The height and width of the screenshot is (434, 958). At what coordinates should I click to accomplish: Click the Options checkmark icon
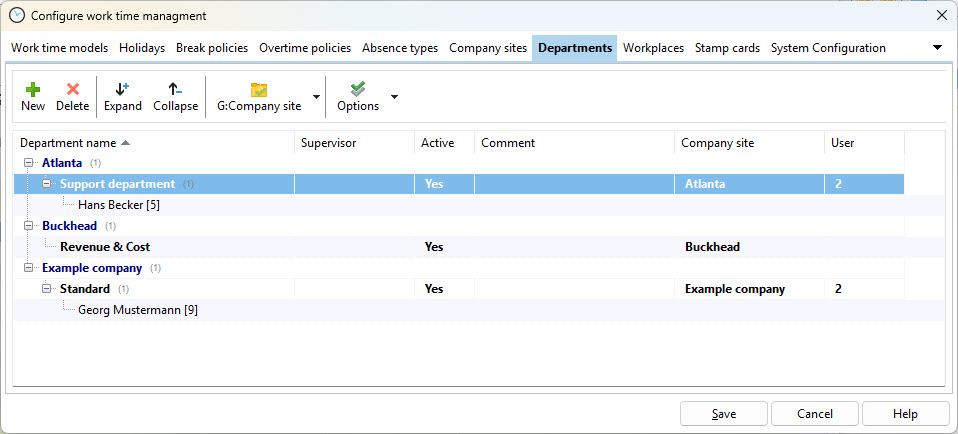[358, 89]
